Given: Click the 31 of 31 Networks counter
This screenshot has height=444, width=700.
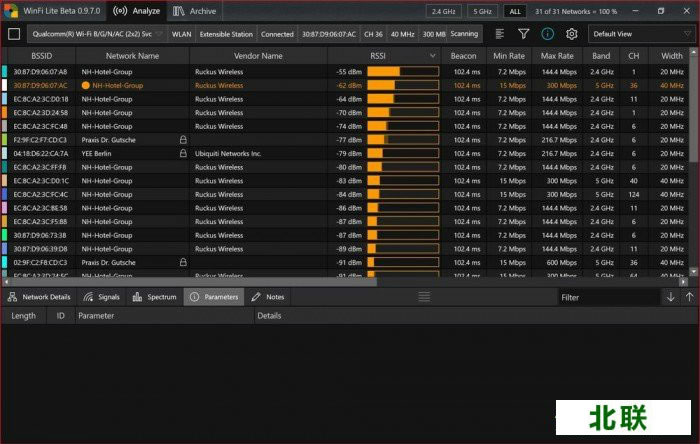Looking at the screenshot, I should [x=576, y=11].
